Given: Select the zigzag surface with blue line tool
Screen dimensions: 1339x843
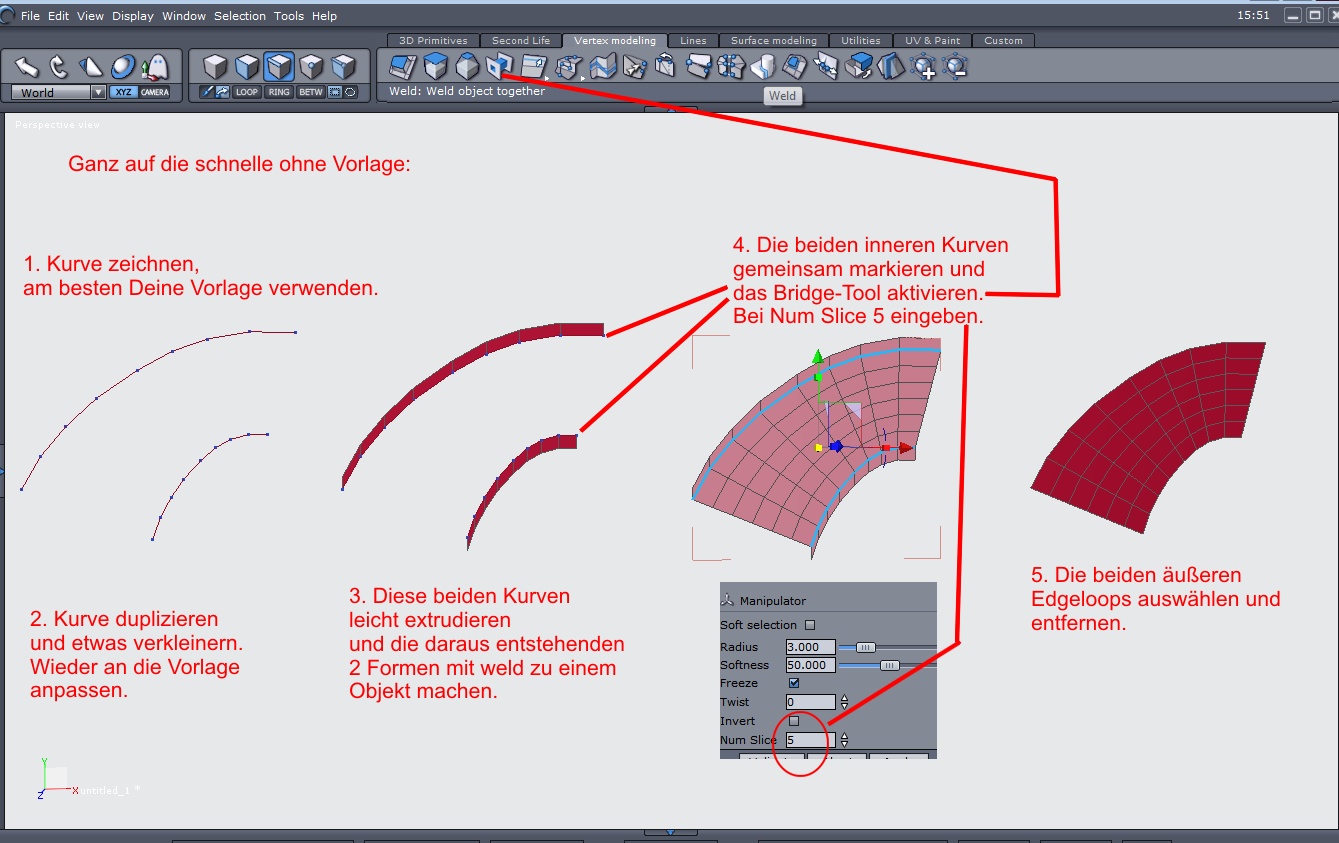Looking at the screenshot, I should coord(602,67).
